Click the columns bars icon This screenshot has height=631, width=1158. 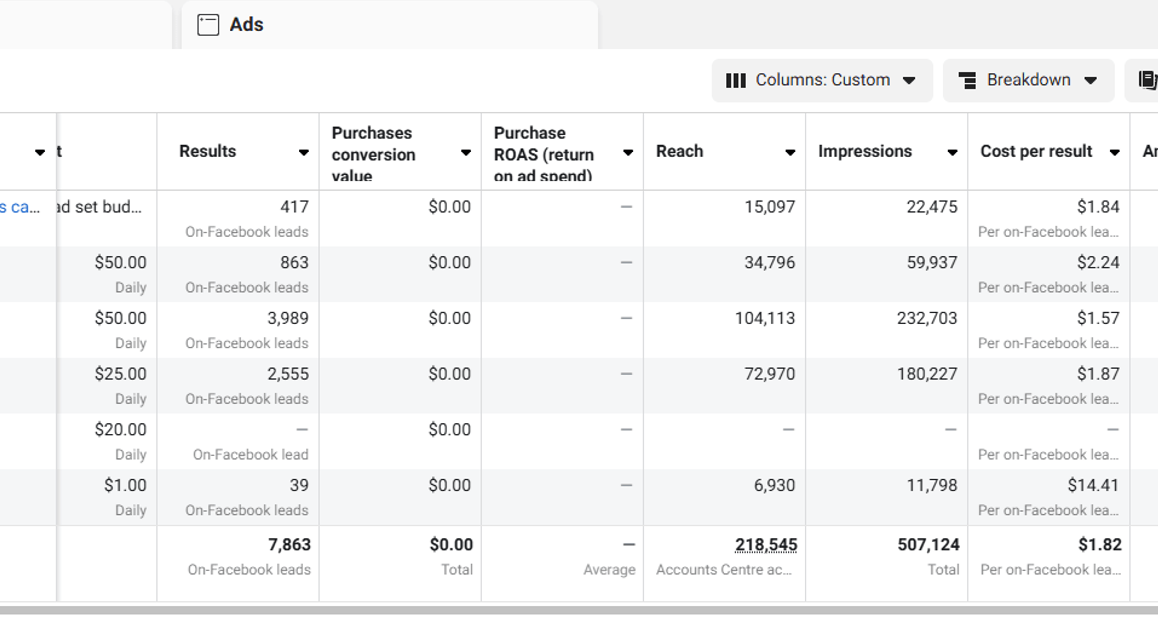736,81
